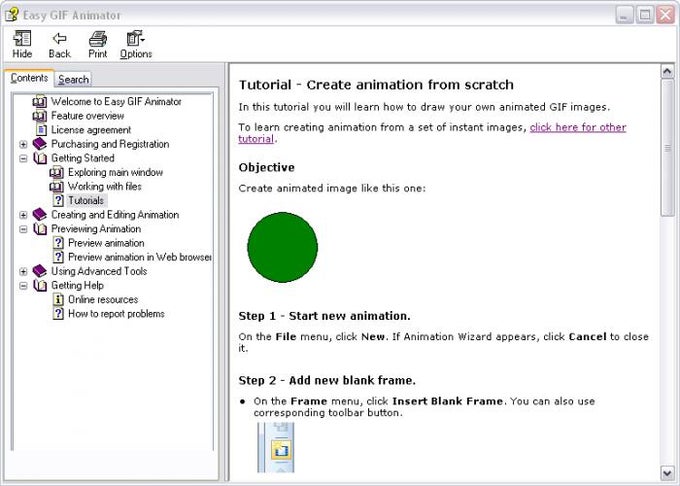Image resolution: width=680 pixels, height=486 pixels.
Task: Click the content scrollbar up arrow
Action: [x=667, y=72]
